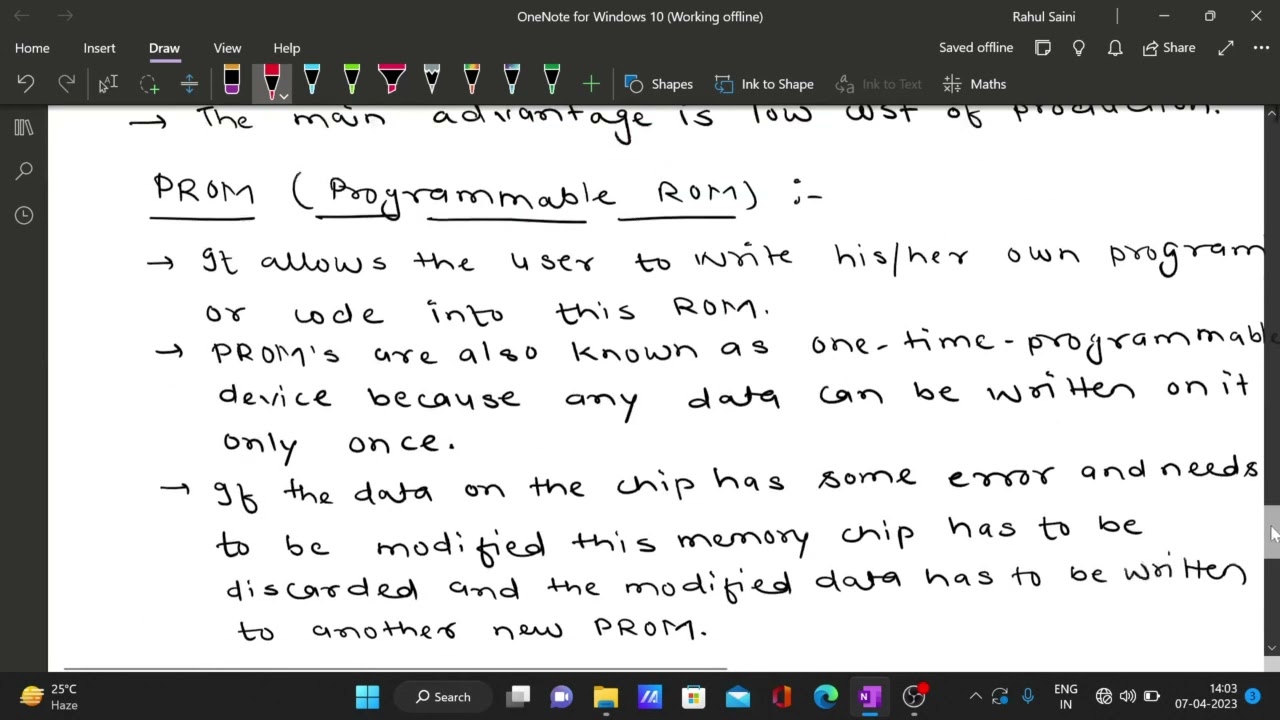Open Microsoft Store from taskbar
The width and height of the screenshot is (1280, 720).
pyautogui.click(x=694, y=697)
